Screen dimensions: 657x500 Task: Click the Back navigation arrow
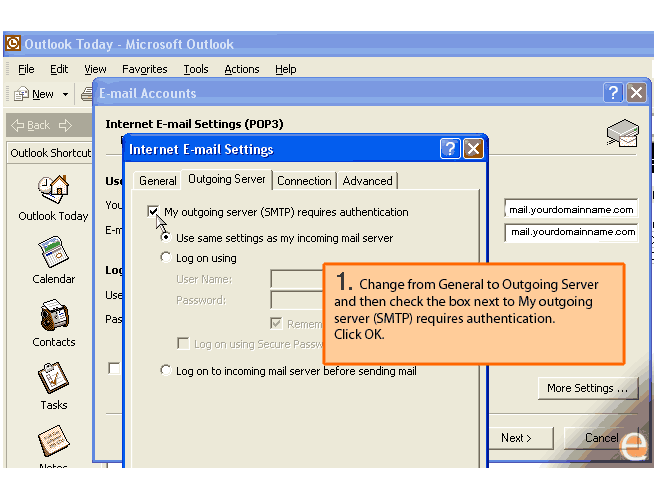point(18,125)
